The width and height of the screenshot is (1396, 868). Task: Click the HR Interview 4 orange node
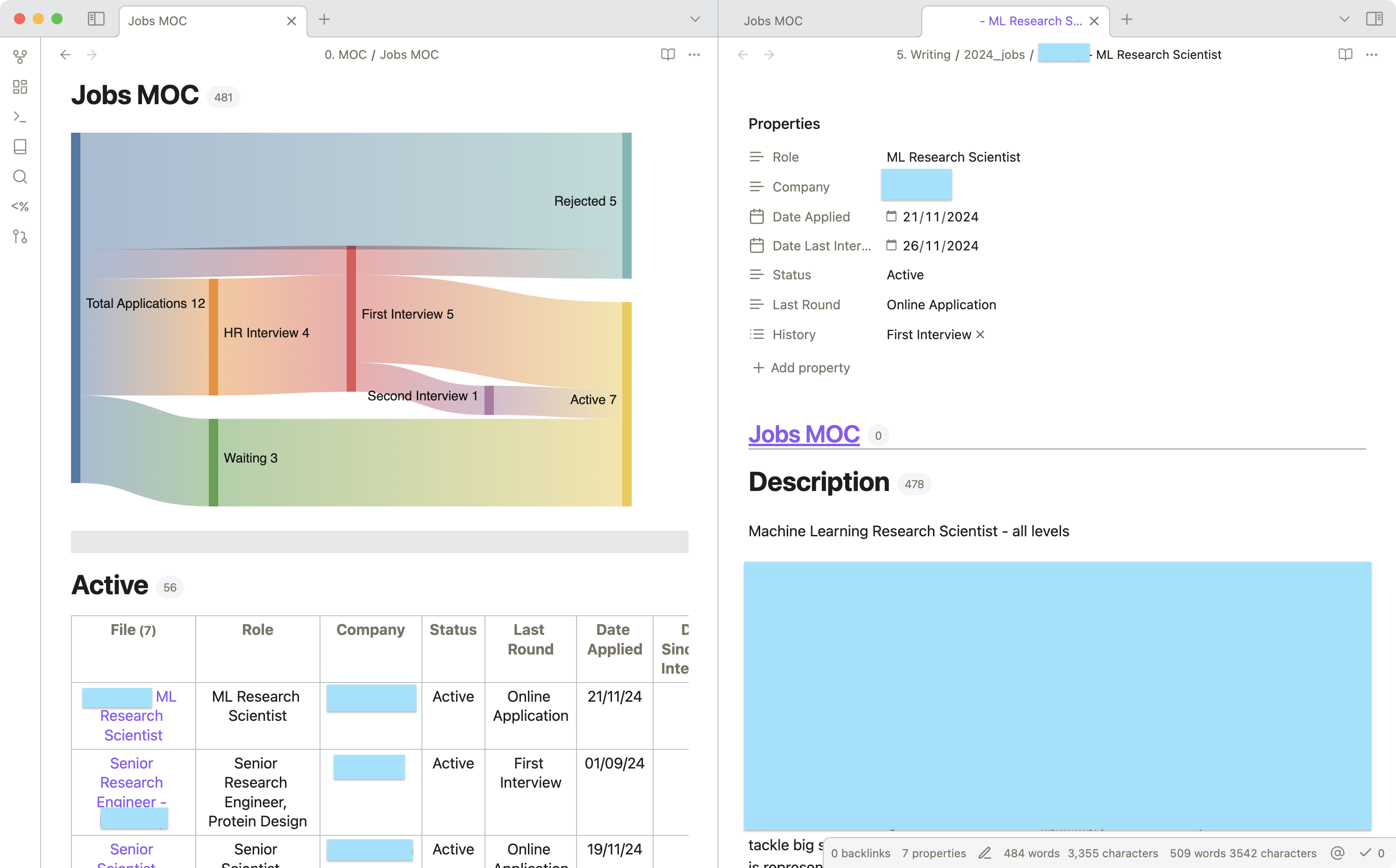tap(213, 336)
